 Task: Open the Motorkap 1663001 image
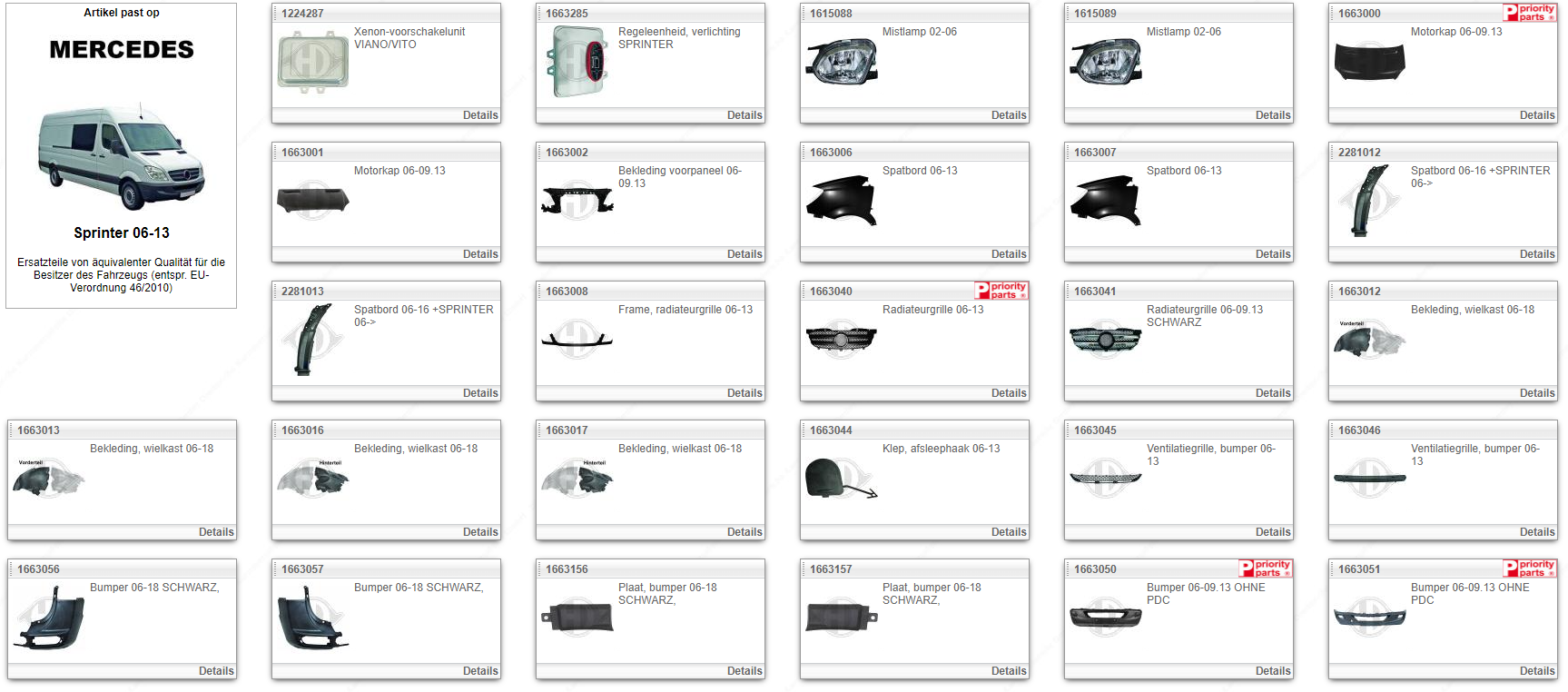click(313, 201)
